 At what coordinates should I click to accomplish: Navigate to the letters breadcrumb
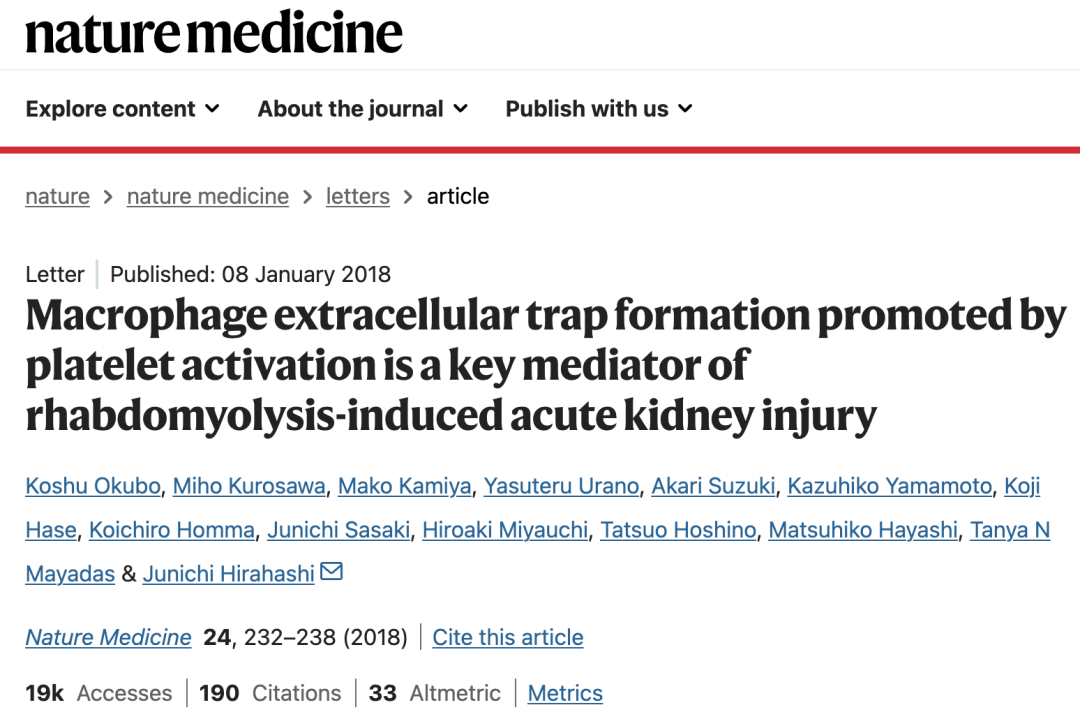pyautogui.click(x=357, y=197)
